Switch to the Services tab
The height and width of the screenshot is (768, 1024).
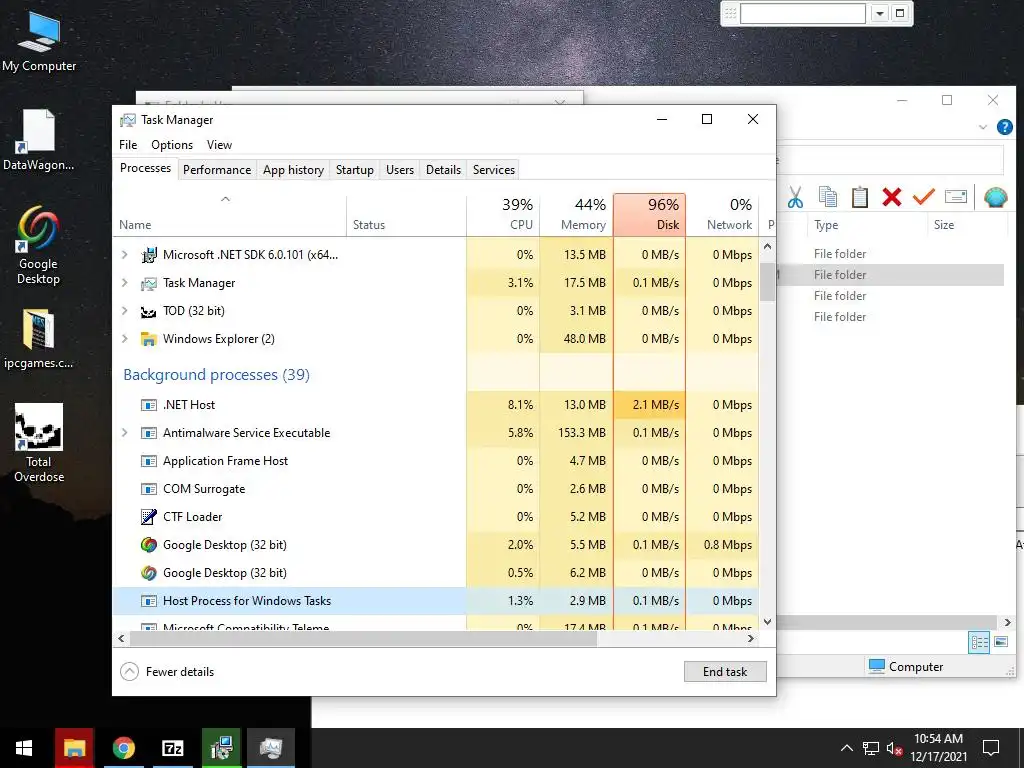(494, 170)
